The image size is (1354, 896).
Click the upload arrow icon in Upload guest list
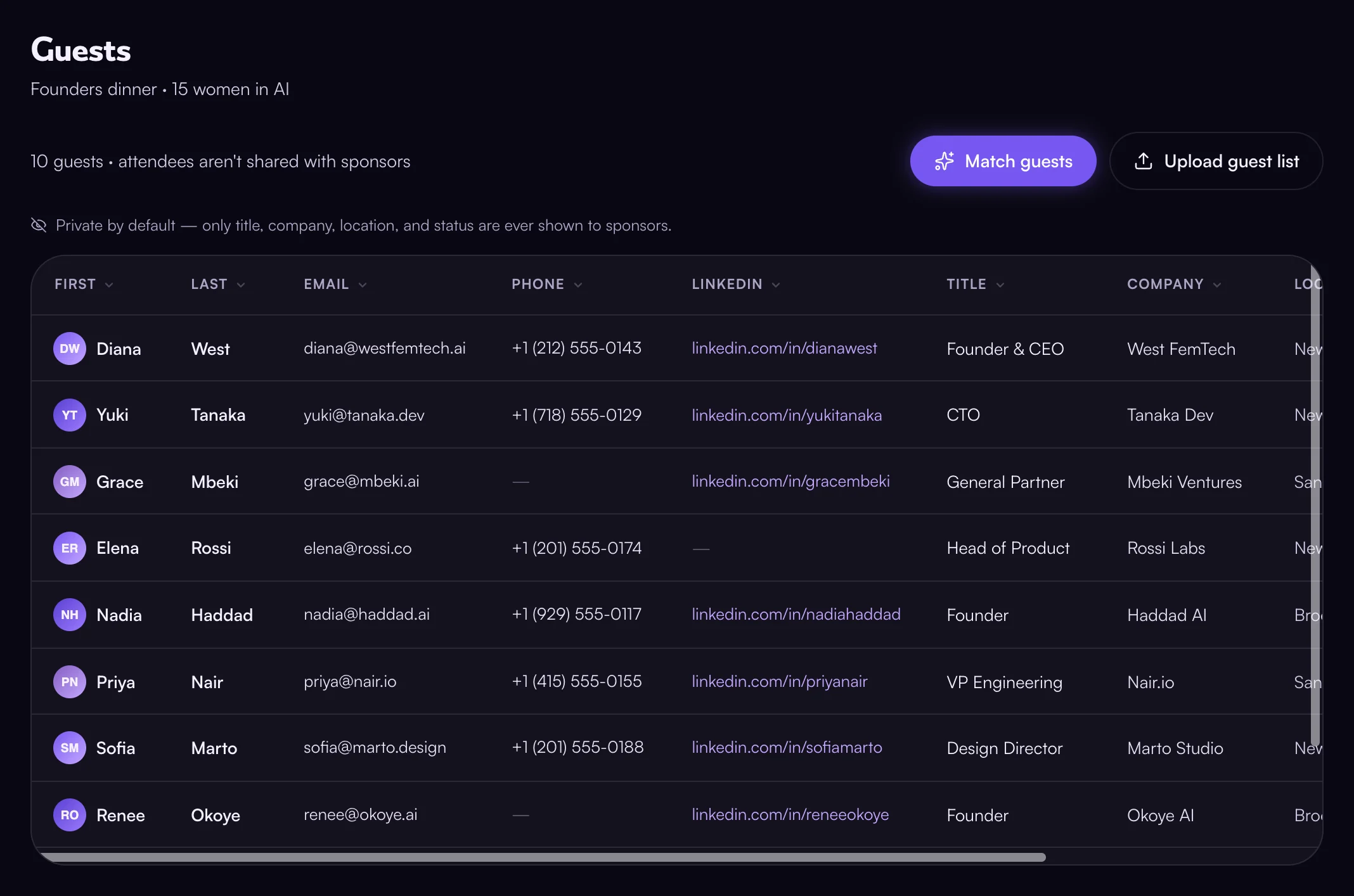tap(1143, 161)
